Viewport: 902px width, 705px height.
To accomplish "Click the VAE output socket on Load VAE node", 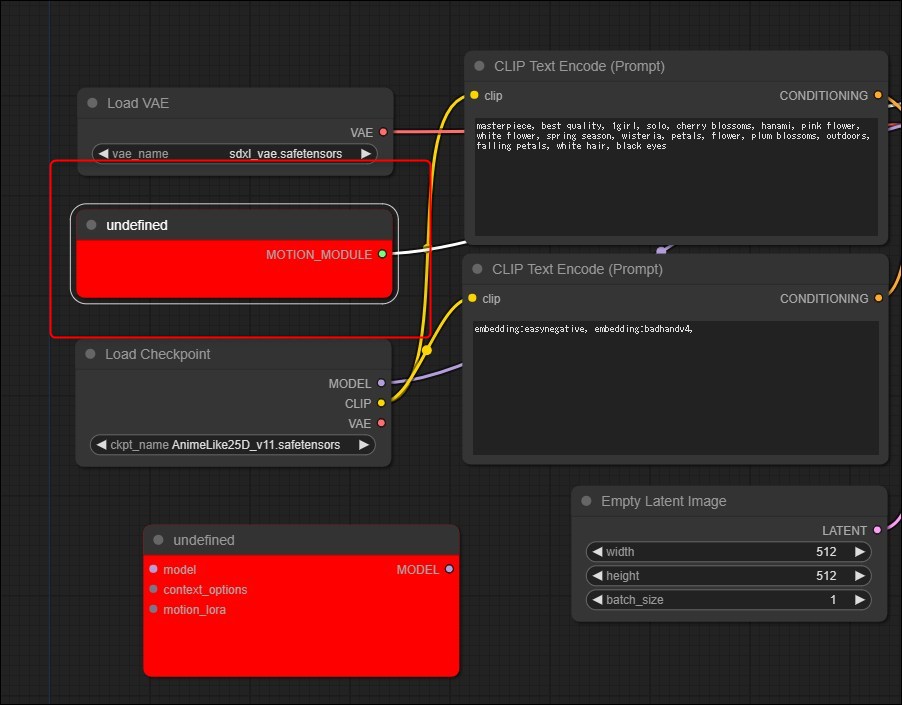I will coord(383,132).
